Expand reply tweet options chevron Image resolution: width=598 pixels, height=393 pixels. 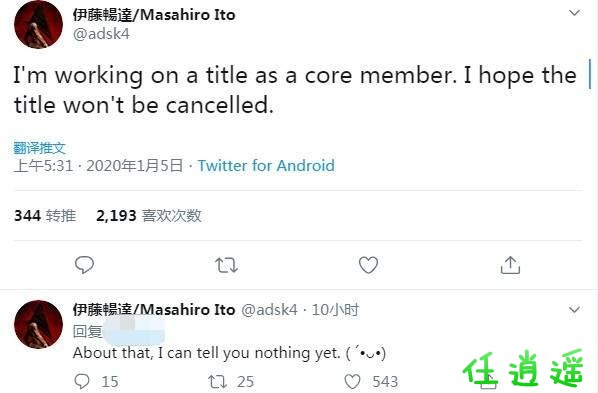pos(574,309)
